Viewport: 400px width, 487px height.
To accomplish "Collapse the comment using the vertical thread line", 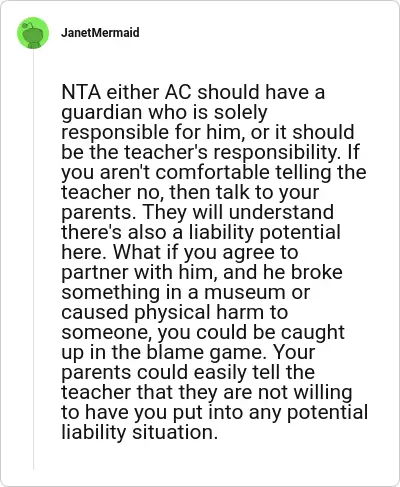I will pos(33,260).
